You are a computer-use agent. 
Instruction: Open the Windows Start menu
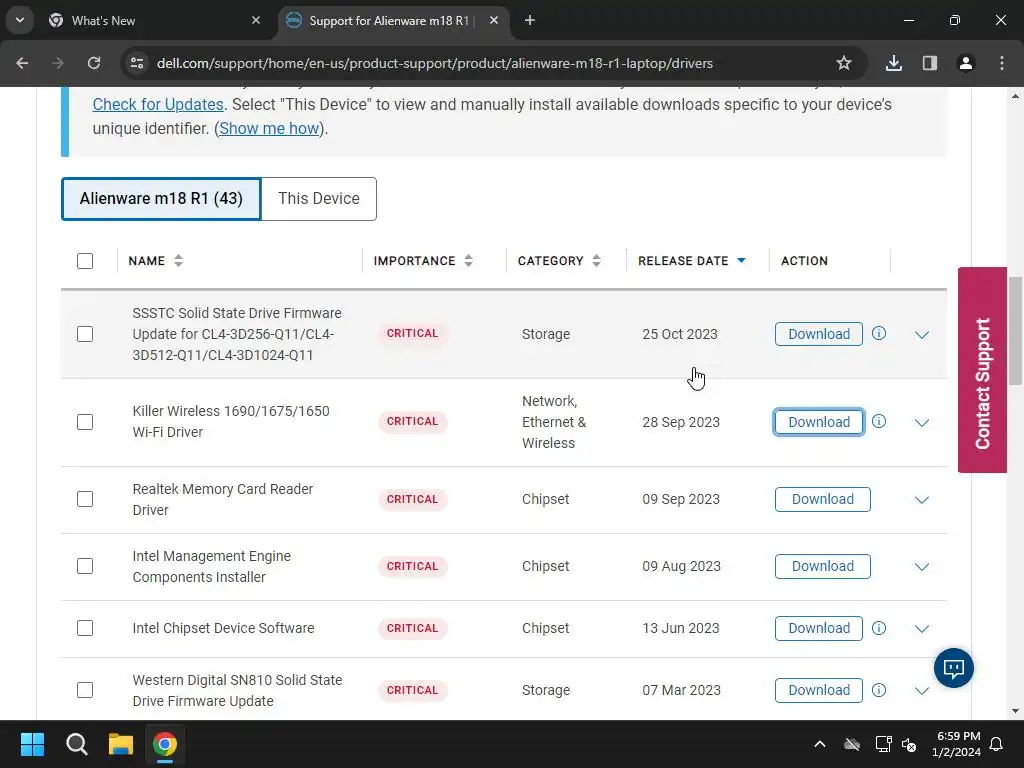pyautogui.click(x=32, y=744)
